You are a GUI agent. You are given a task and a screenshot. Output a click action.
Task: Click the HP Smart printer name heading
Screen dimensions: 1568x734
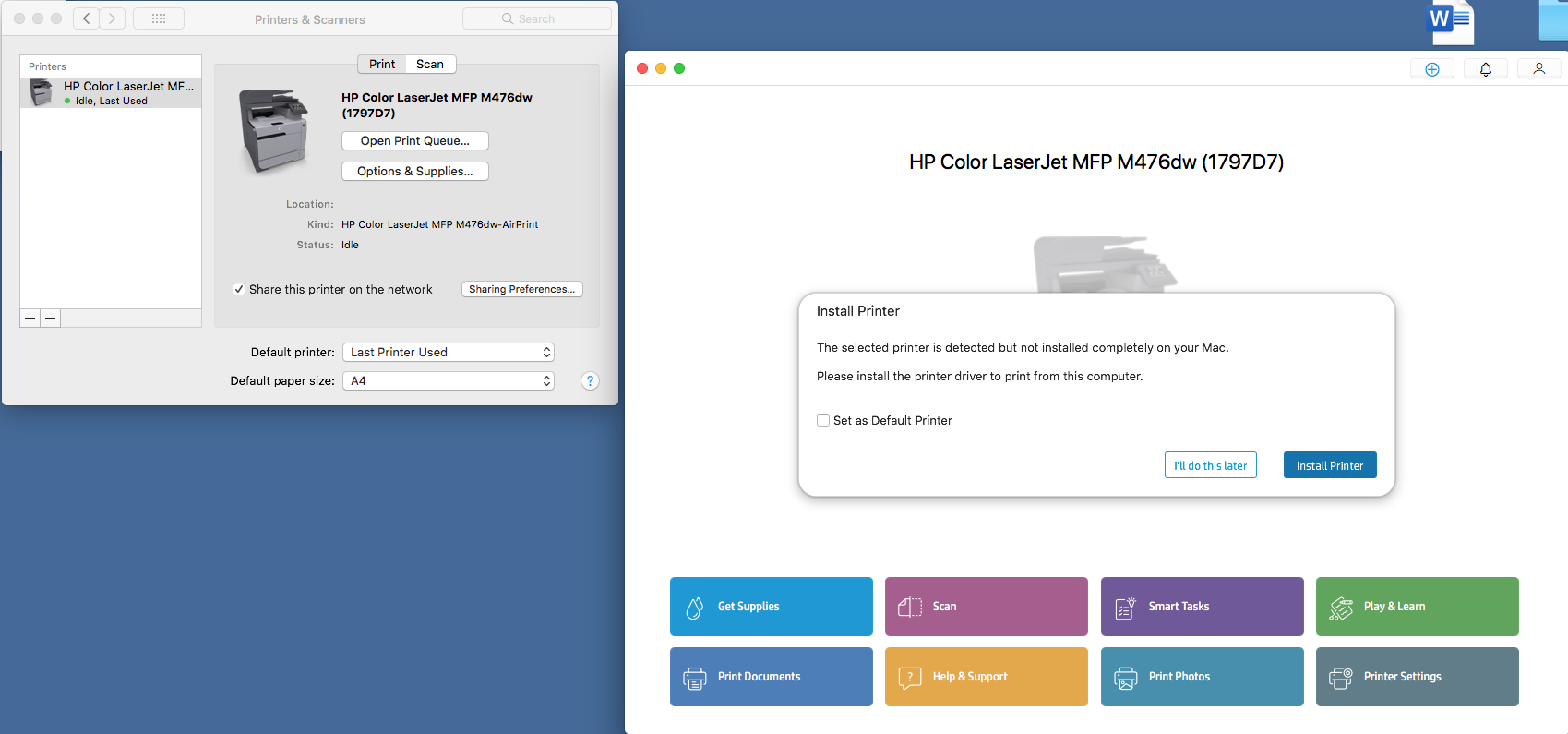[x=1096, y=162]
